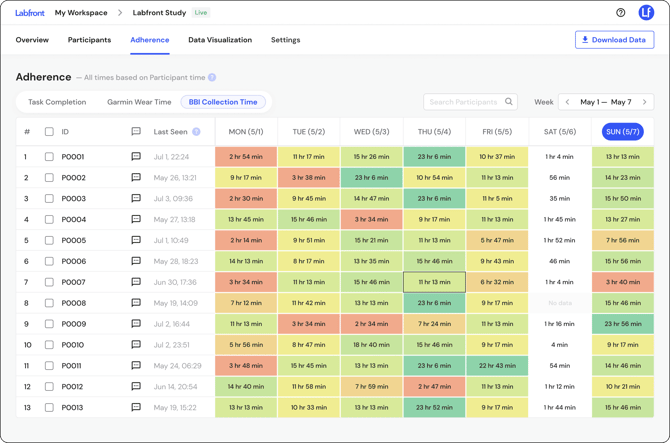This screenshot has width=670, height=443.
Task: Open the LF user avatar menu
Action: (x=646, y=13)
